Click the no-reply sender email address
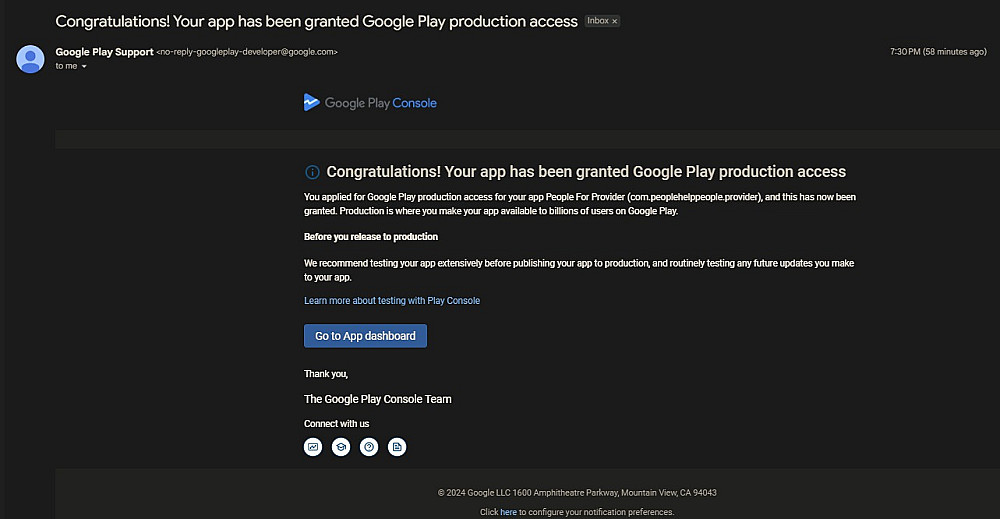Screen dimensions: 1000x519 (247, 52)
